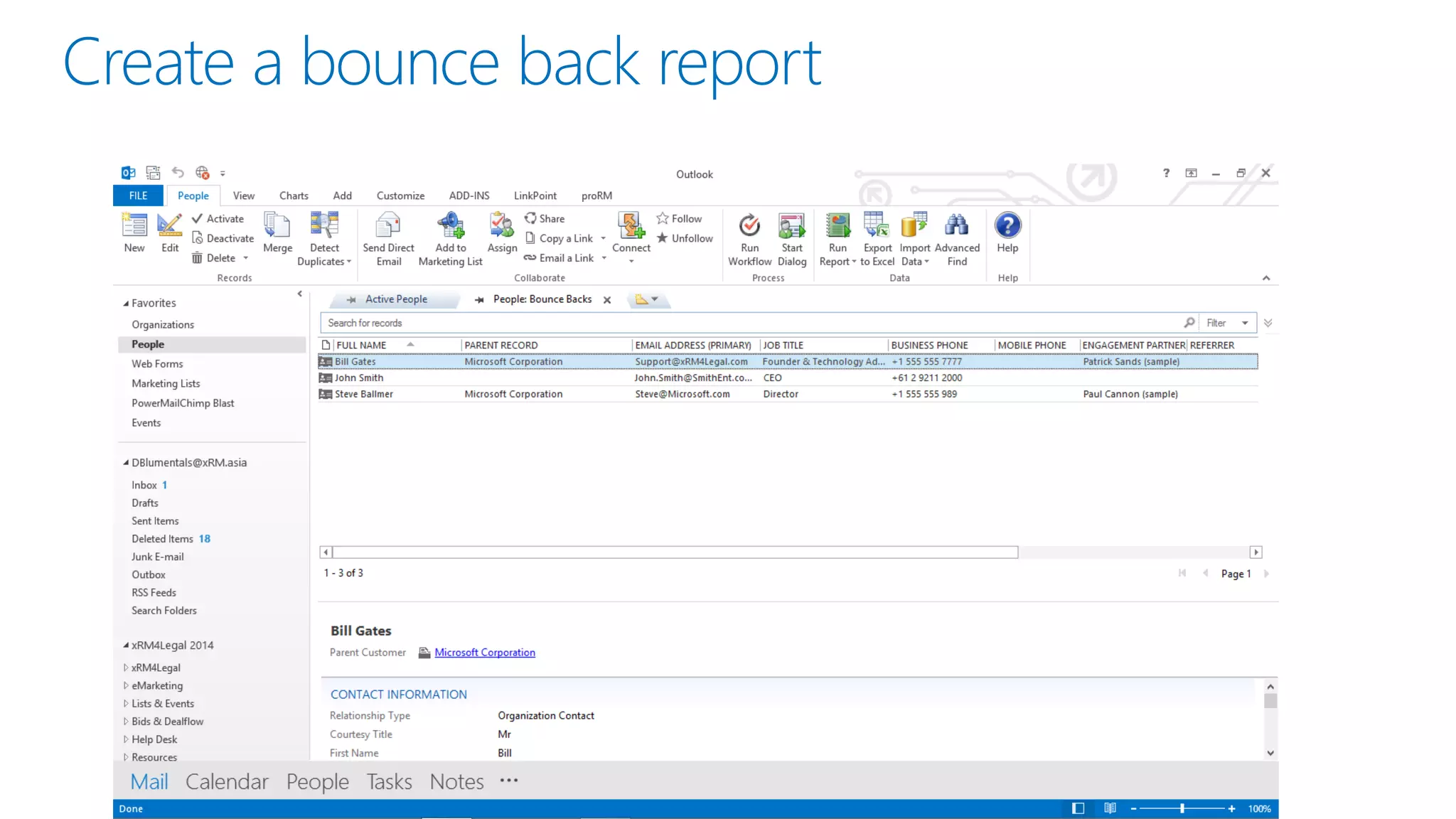The height and width of the screenshot is (819, 1456).
Task: Open the Microsoft Corporation parent customer link
Action: [x=485, y=653]
